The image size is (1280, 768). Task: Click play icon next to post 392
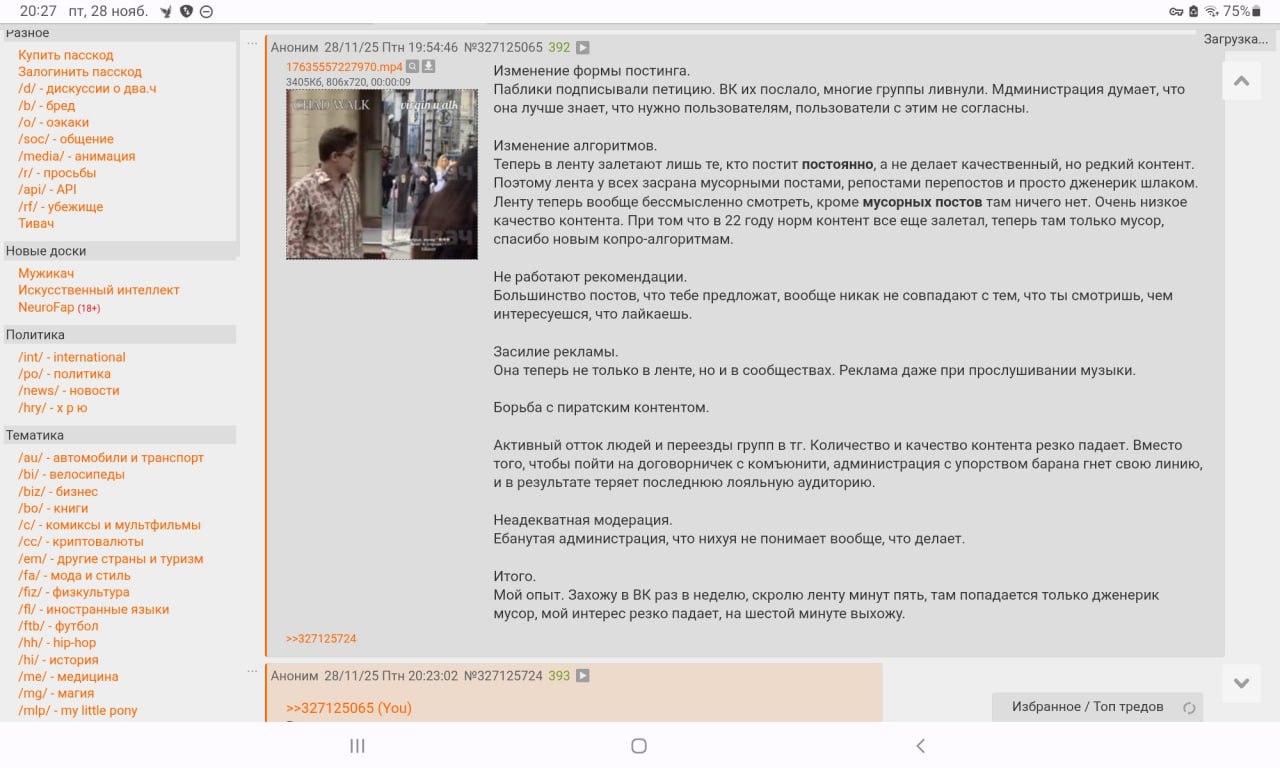pos(583,47)
